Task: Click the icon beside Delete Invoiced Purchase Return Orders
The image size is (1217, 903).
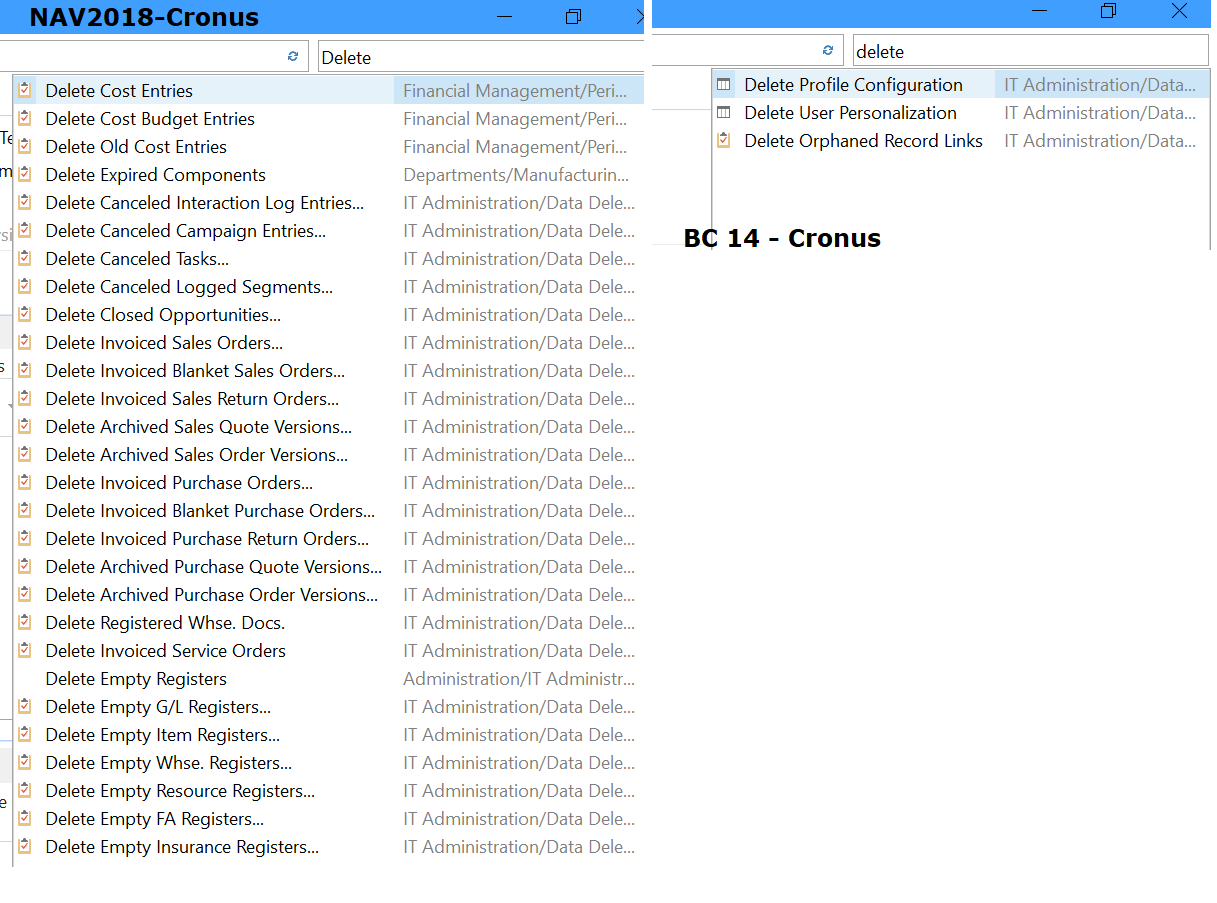Action: 25,538
